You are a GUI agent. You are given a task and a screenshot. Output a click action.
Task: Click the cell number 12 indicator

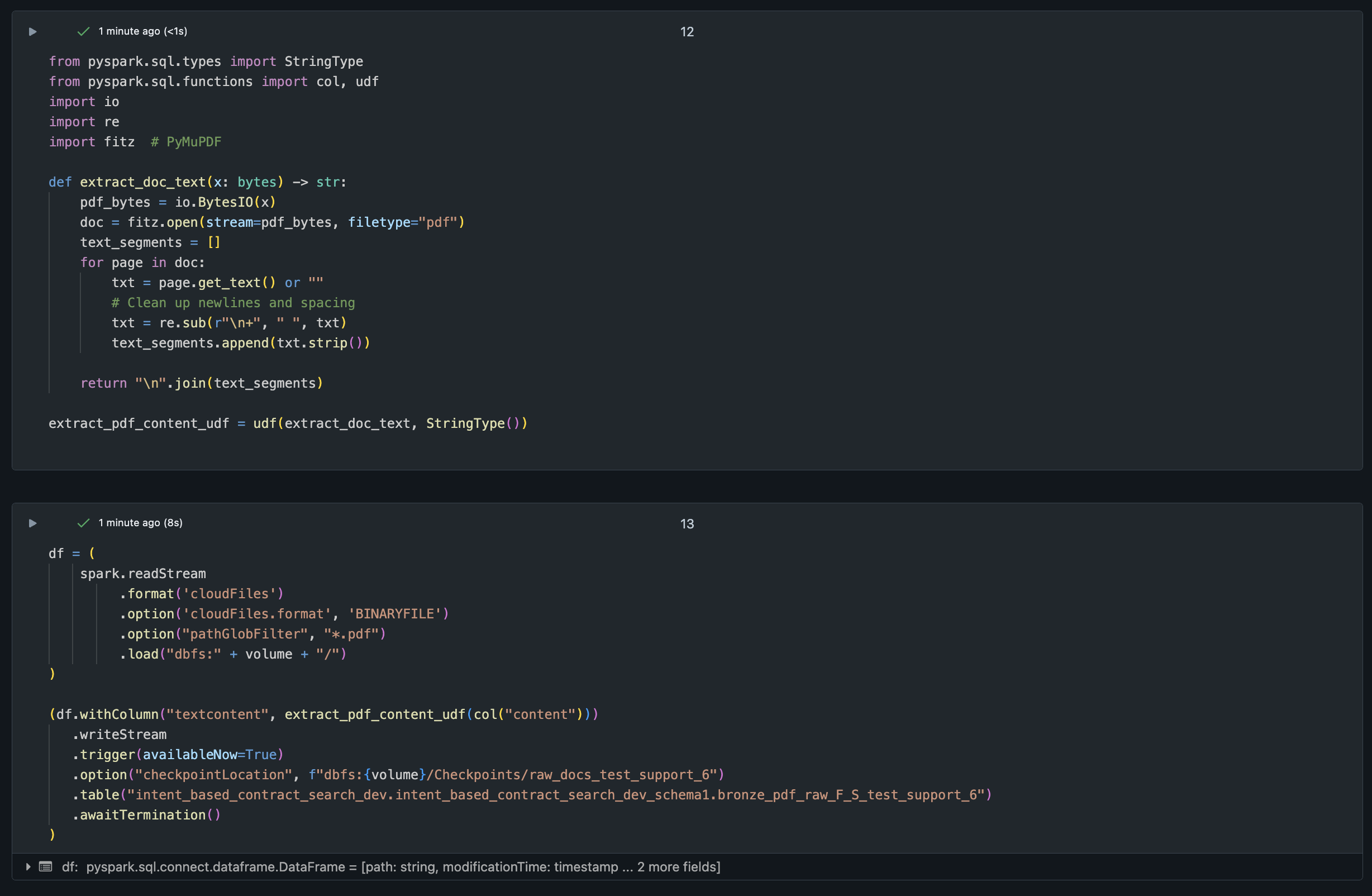[x=686, y=32]
